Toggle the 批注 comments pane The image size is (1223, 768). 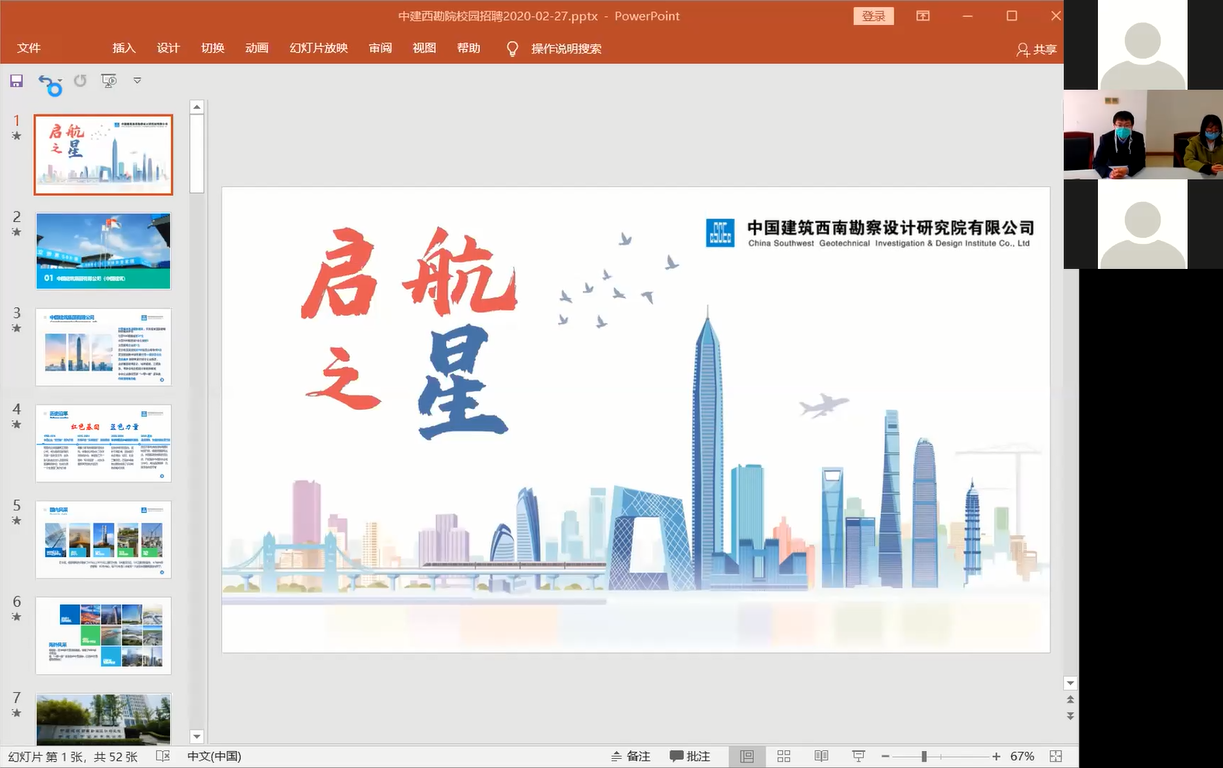[x=690, y=757]
